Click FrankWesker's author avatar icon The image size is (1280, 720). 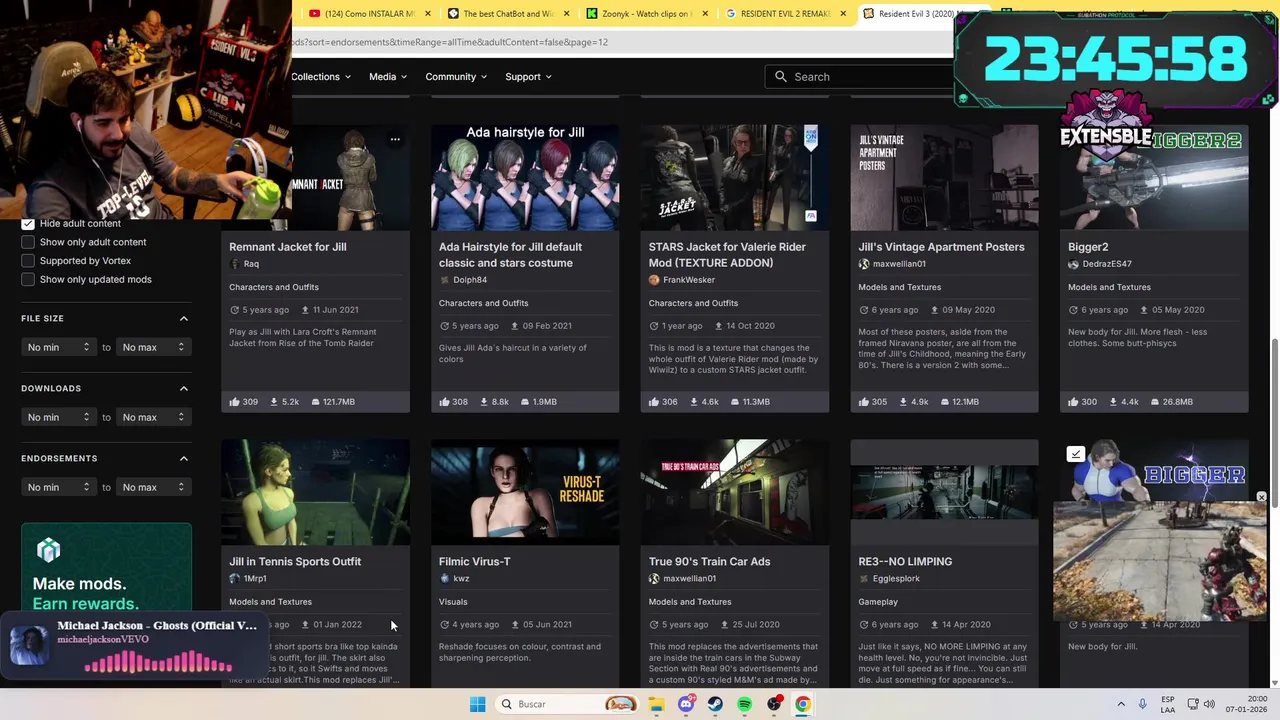(x=654, y=280)
